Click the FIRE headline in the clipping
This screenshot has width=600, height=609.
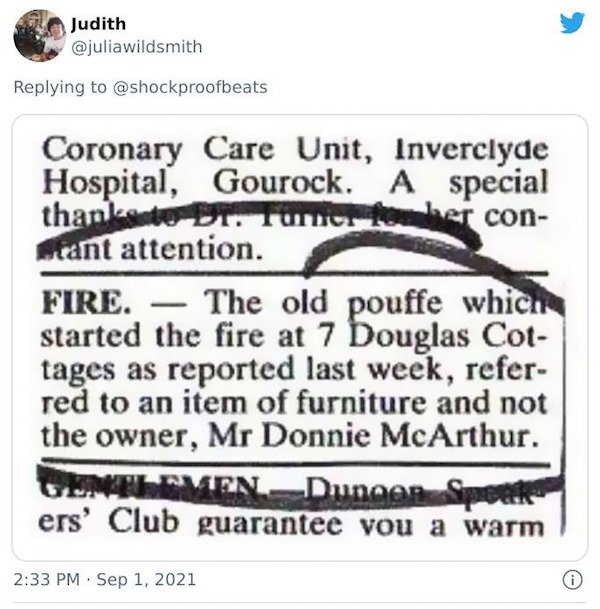coord(85,303)
